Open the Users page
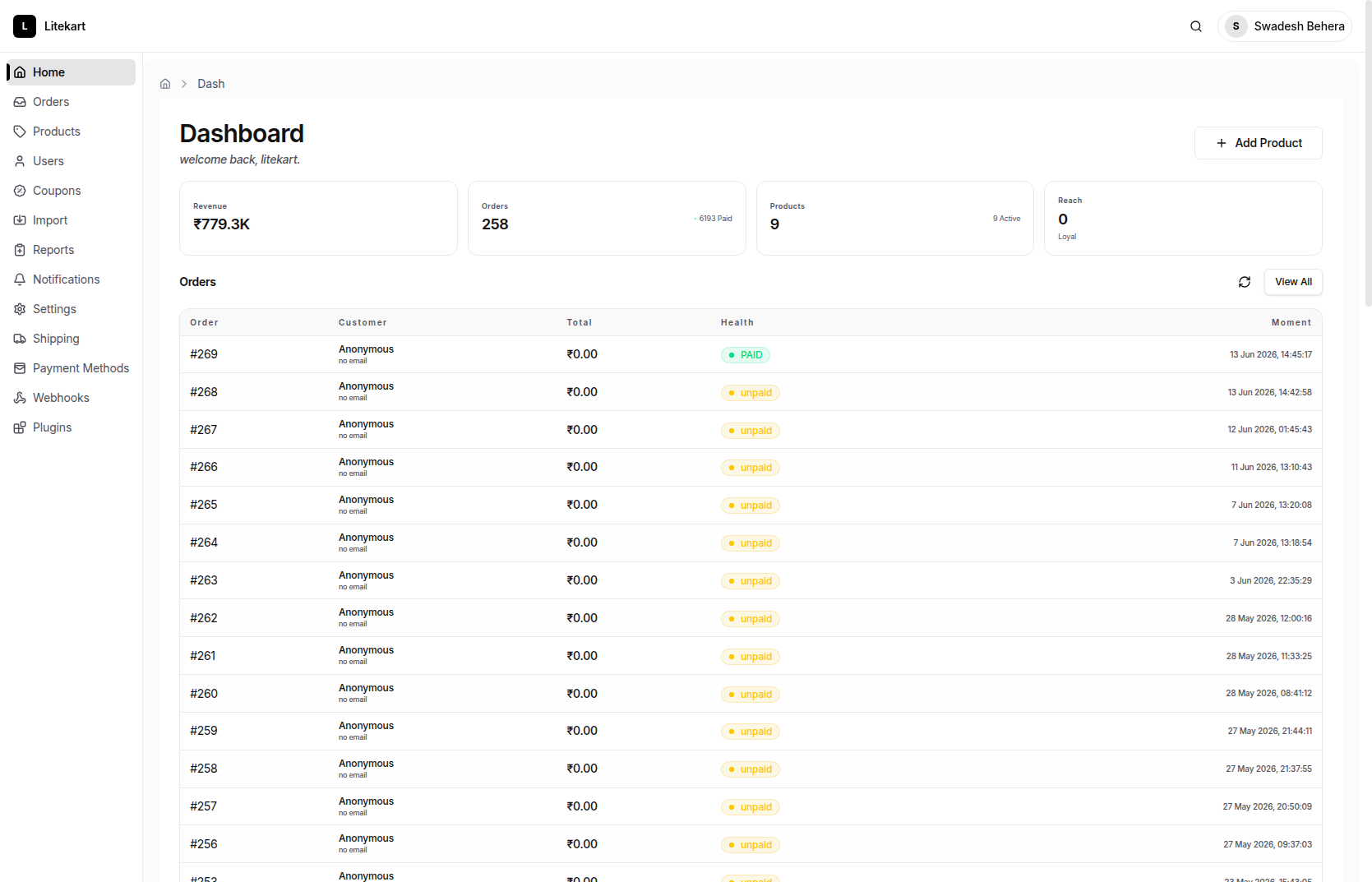The height and width of the screenshot is (882, 1372). [x=71, y=161]
